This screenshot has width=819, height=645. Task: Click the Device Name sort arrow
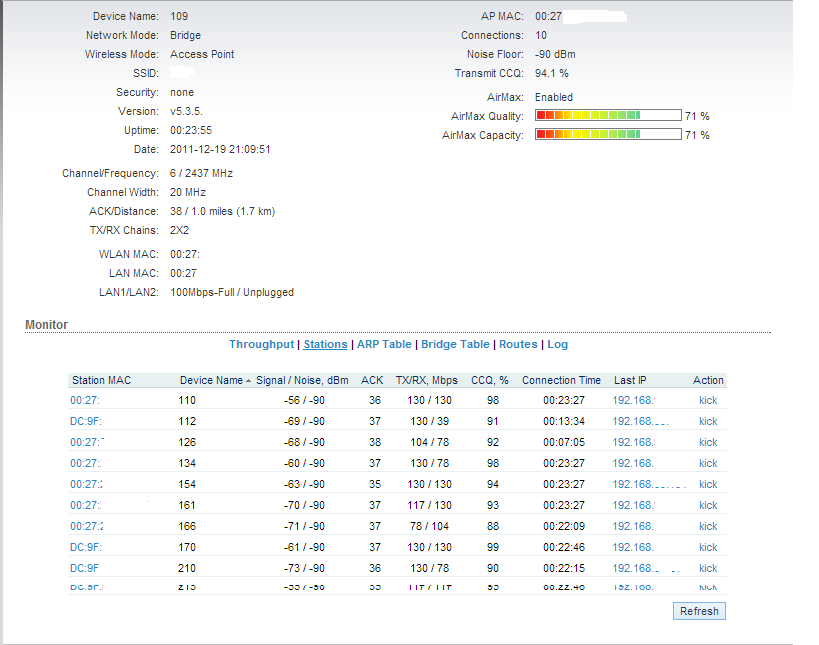pos(248,380)
